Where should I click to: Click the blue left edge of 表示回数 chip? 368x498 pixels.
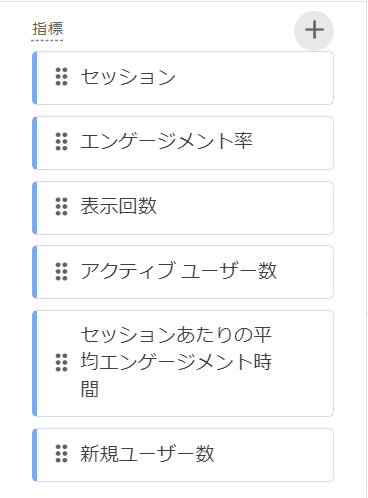(34, 208)
